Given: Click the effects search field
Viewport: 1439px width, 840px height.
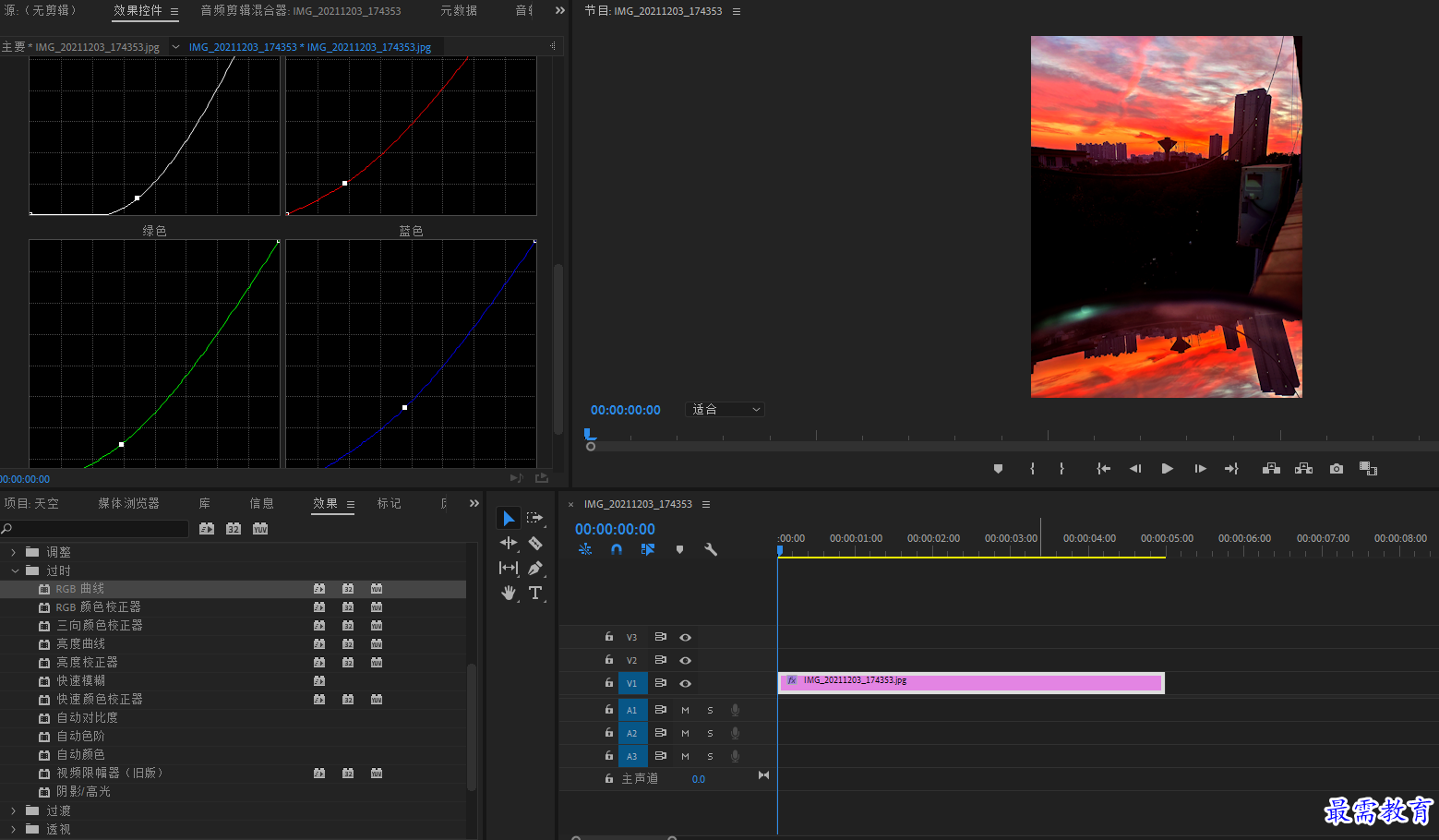Looking at the screenshot, I should pyautogui.click(x=95, y=529).
